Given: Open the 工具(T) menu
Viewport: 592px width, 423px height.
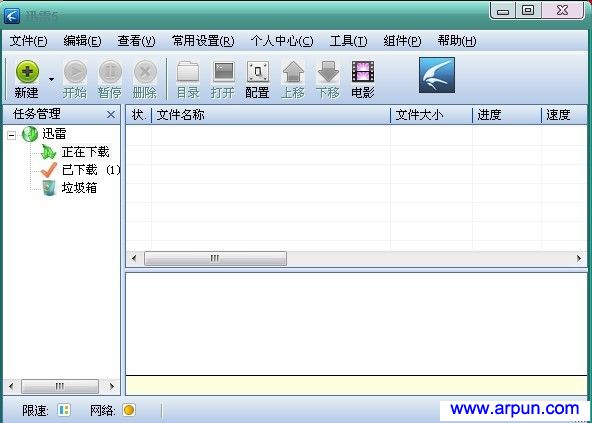Looking at the screenshot, I should point(348,41).
